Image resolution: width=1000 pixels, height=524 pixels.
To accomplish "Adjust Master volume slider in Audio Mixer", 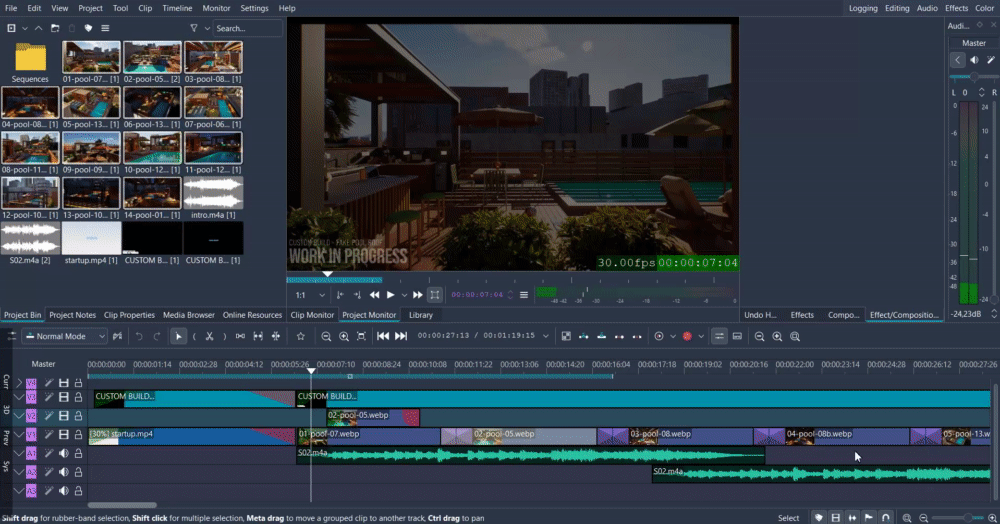I will point(973,76).
